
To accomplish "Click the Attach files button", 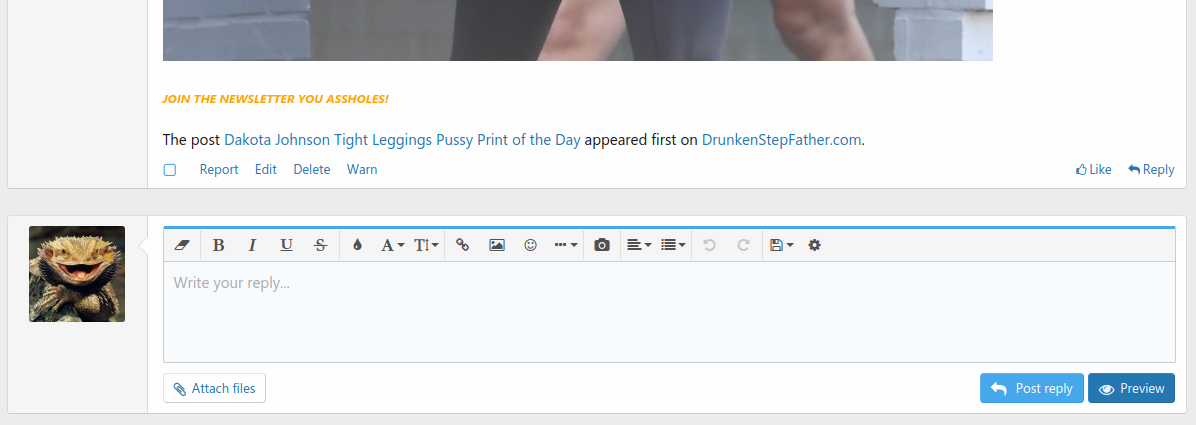I will [x=214, y=388].
